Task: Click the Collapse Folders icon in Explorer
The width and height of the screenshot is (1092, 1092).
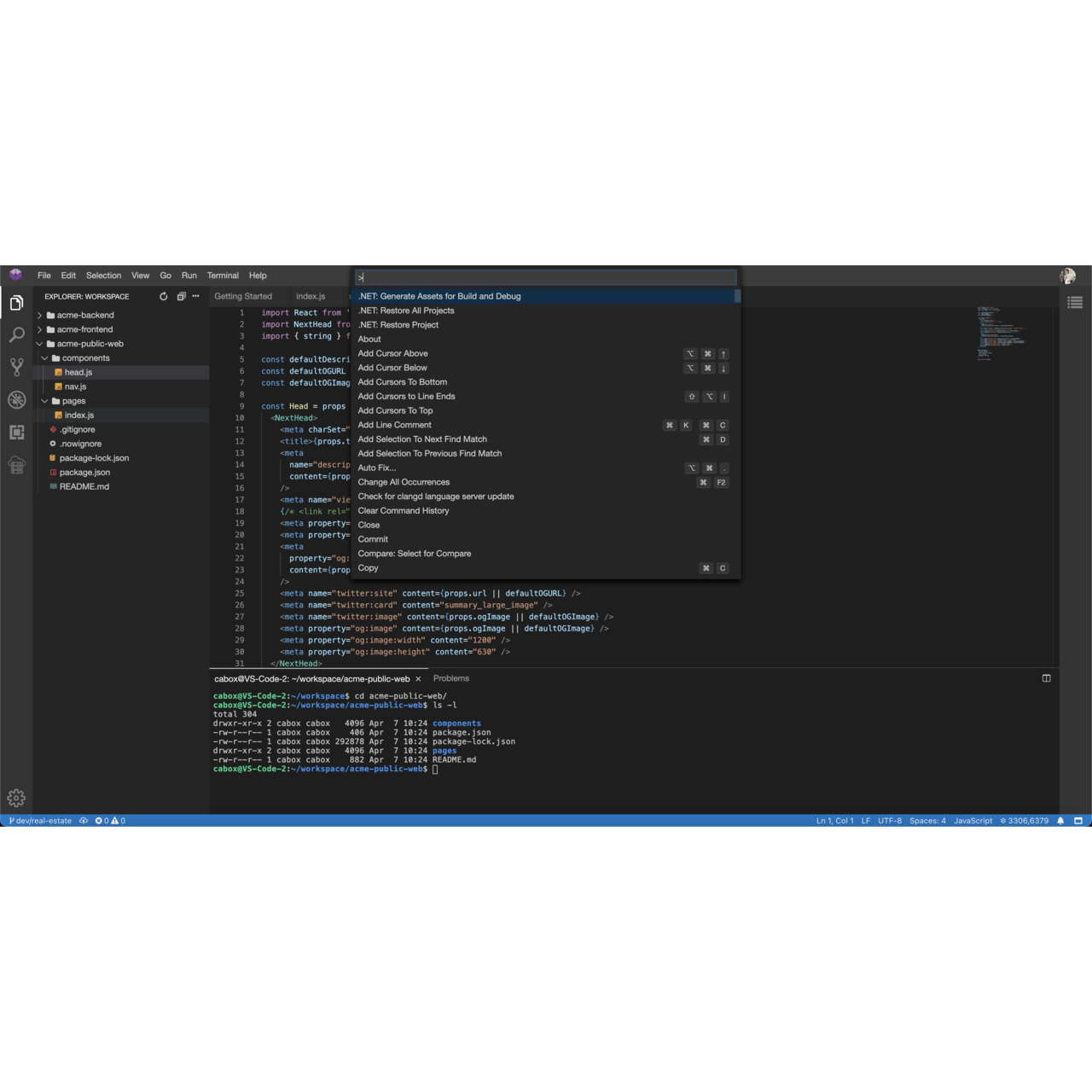Action: [x=181, y=296]
